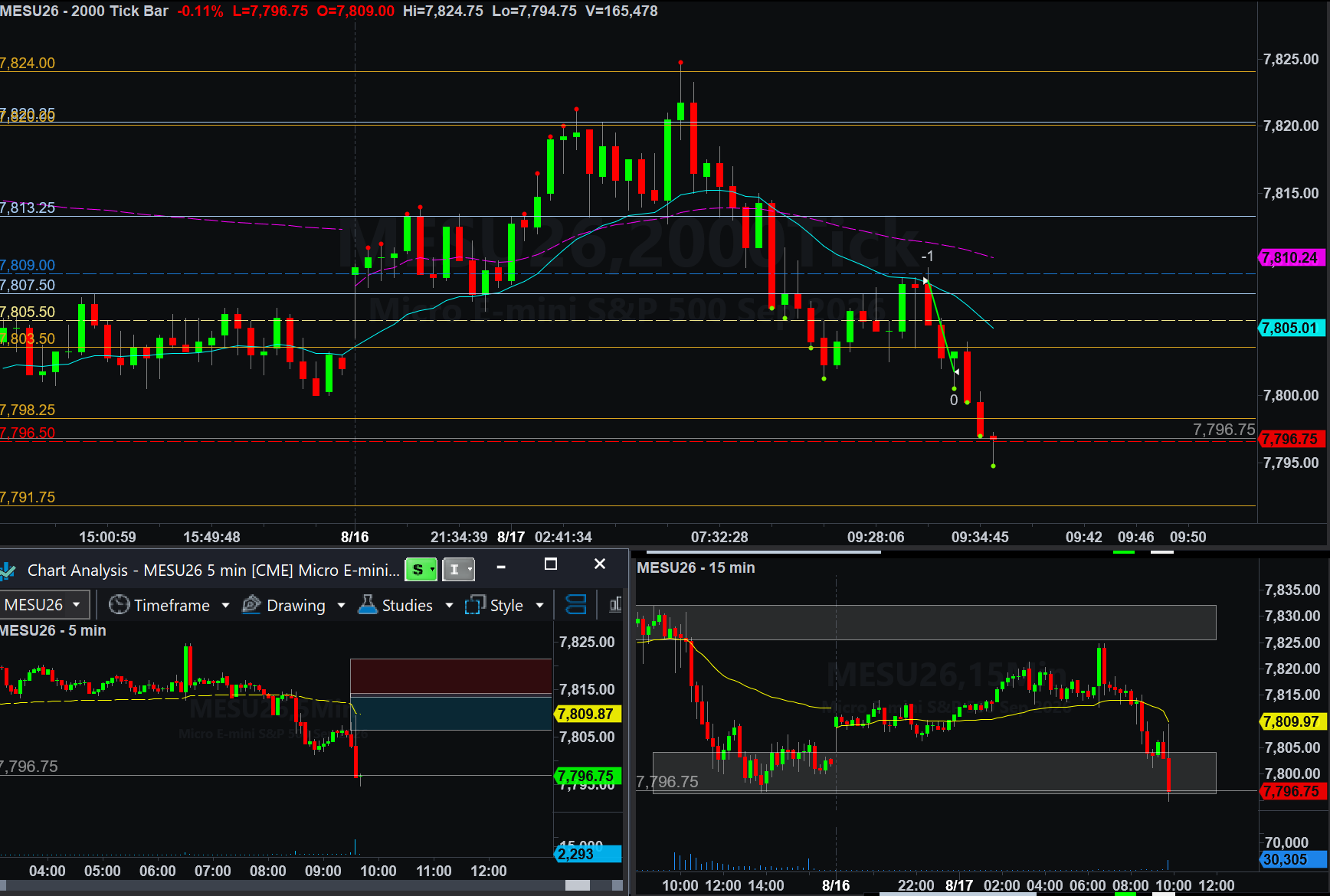This screenshot has height=896, width=1330.
Task: Minimize the Chart Analysis 5 min window
Action: pyautogui.click(x=501, y=567)
